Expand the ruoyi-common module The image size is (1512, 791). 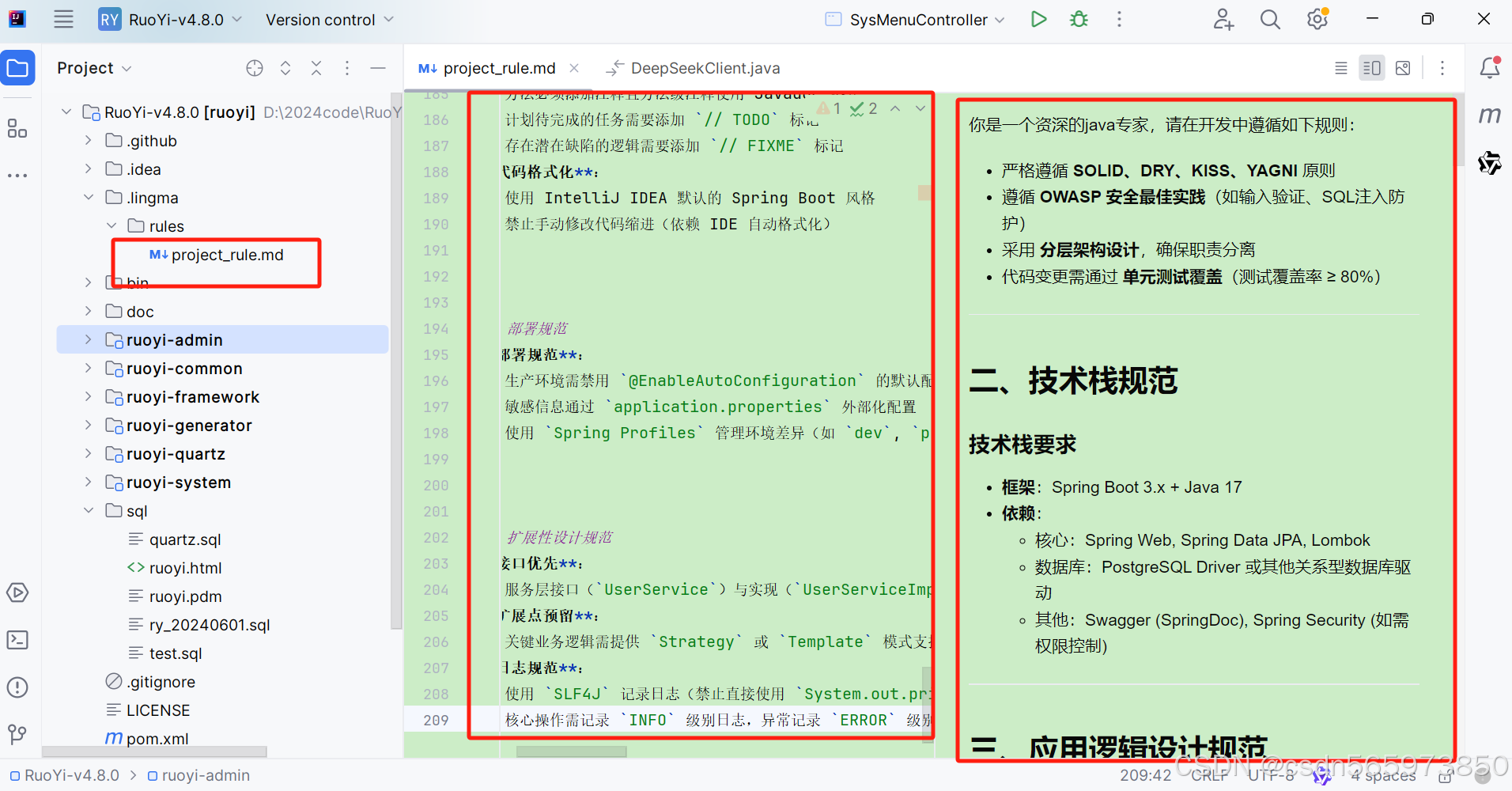[88, 369]
